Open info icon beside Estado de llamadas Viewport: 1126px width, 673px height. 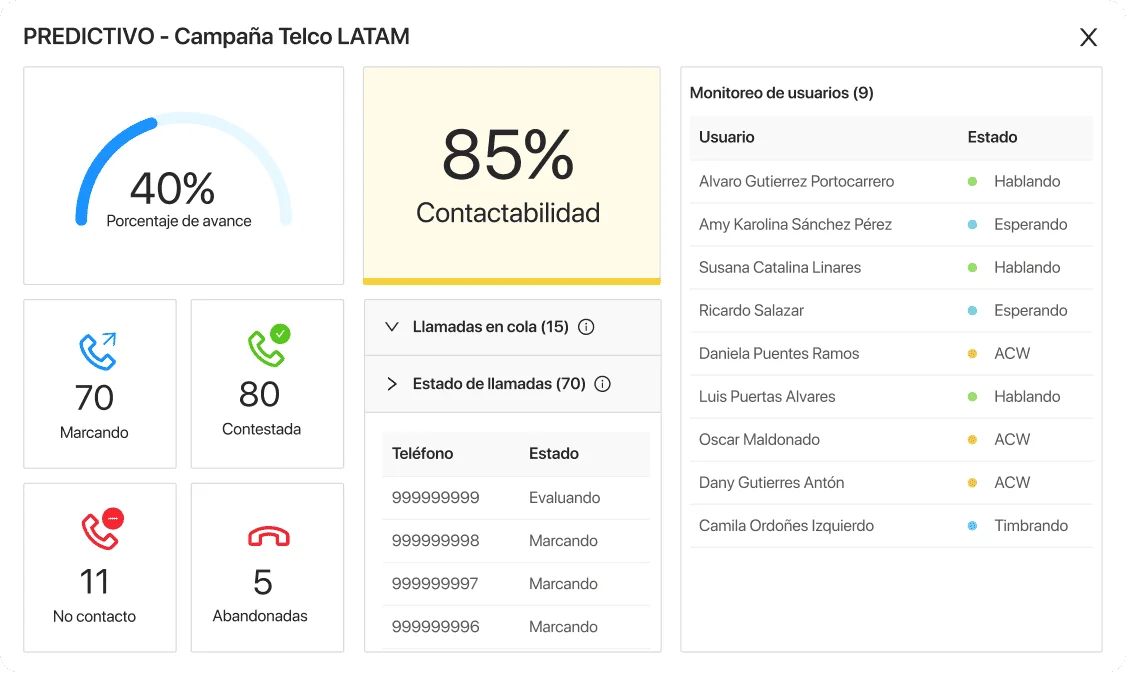pyautogui.click(x=602, y=384)
